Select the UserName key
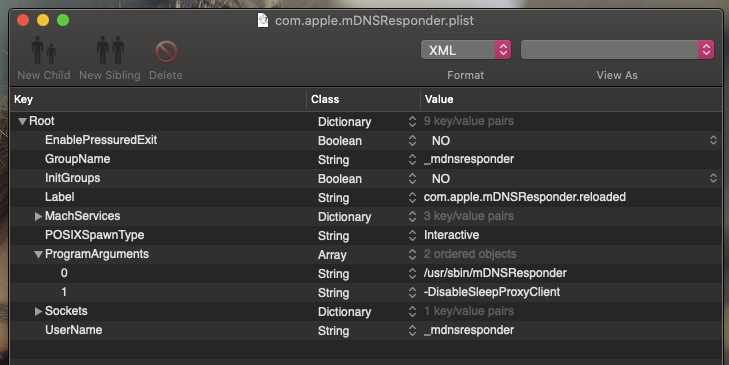This screenshot has height=365, width=729. (x=73, y=330)
